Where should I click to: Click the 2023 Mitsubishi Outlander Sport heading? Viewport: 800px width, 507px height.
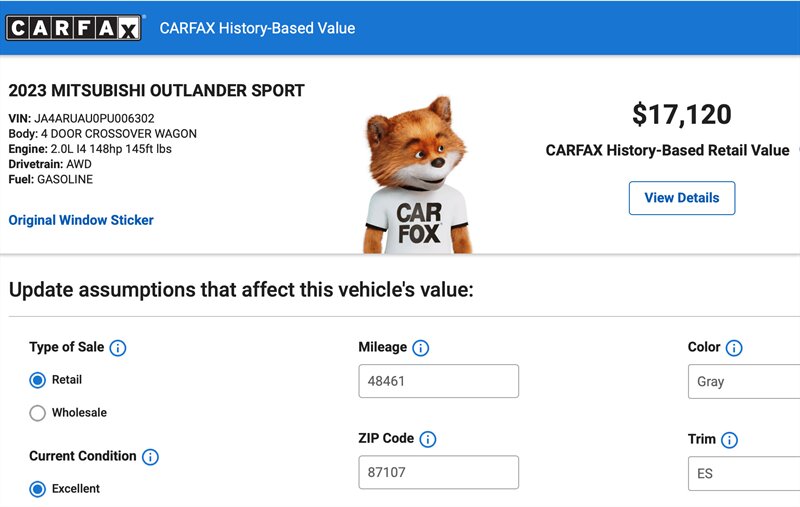click(156, 91)
